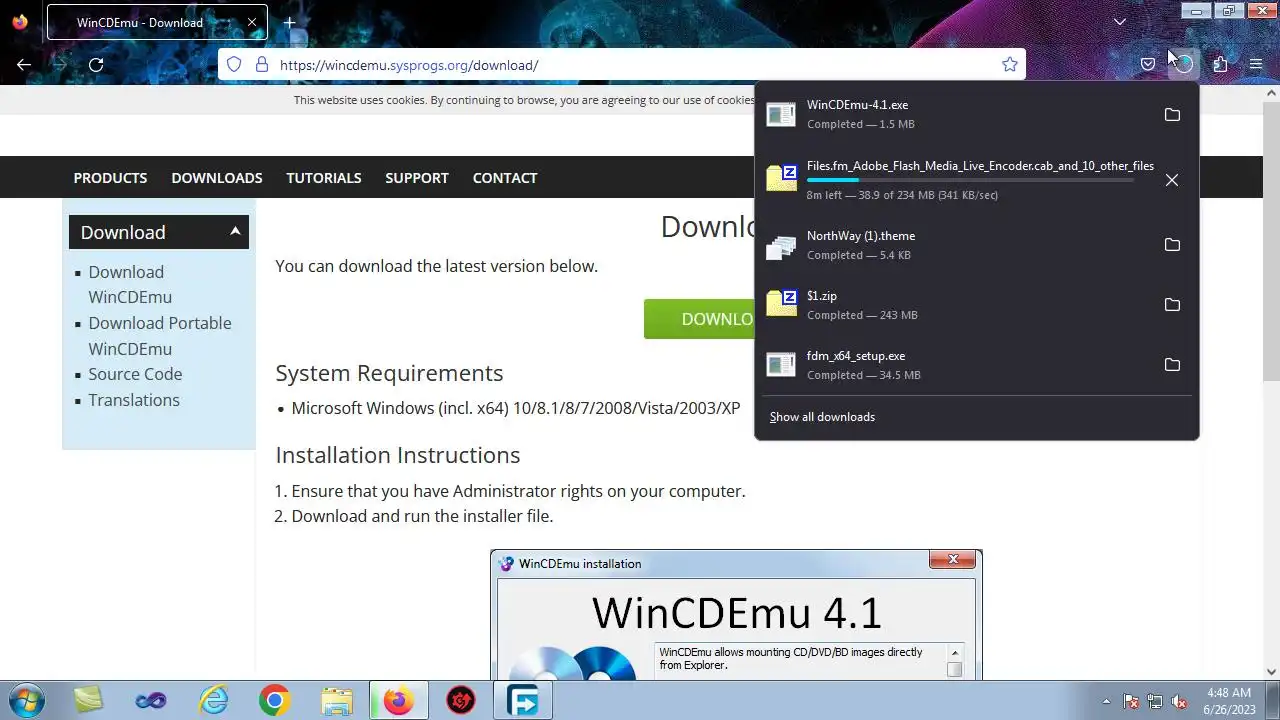Open a new tab
The width and height of the screenshot is (1280, 720).
[289, 22]
